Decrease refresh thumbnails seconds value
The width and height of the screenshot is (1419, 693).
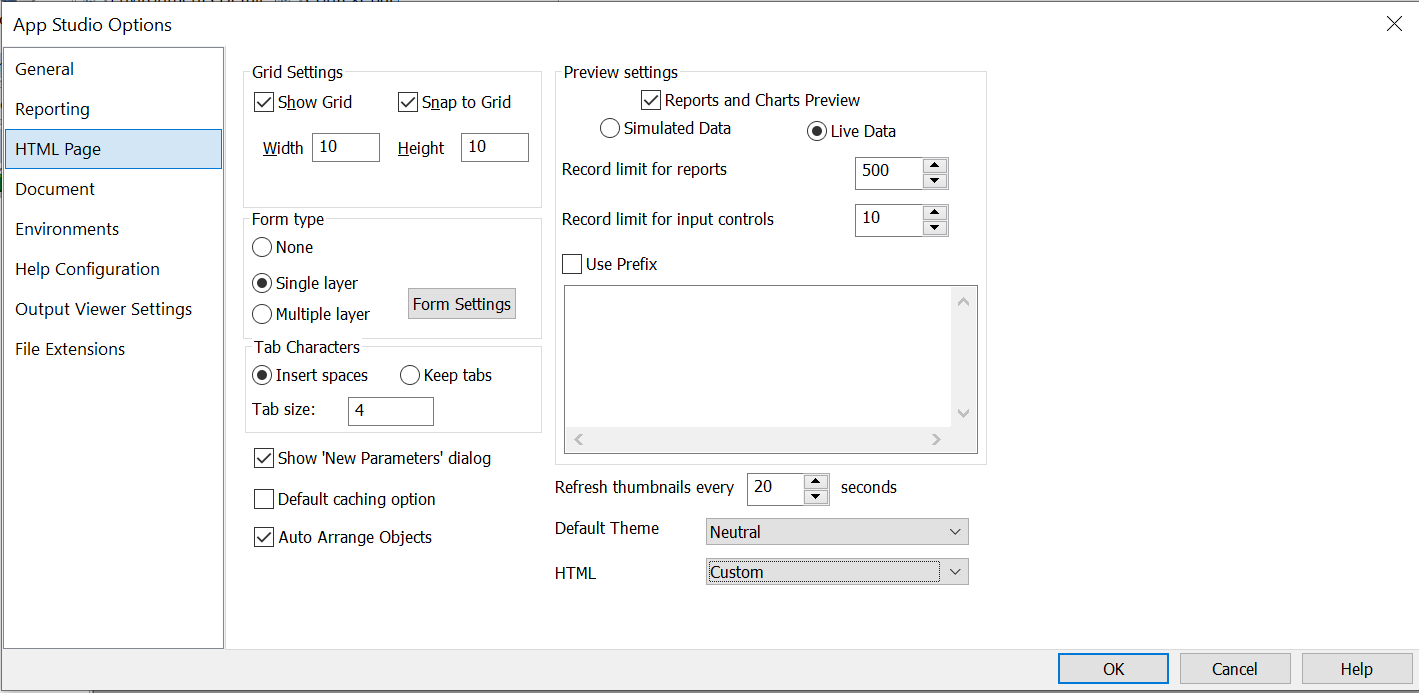(816, 496)
